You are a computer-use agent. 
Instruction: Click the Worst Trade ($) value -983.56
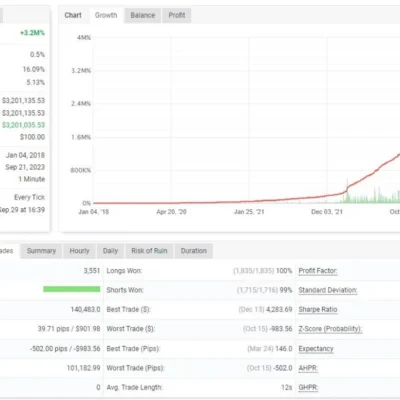coord(281,329)
